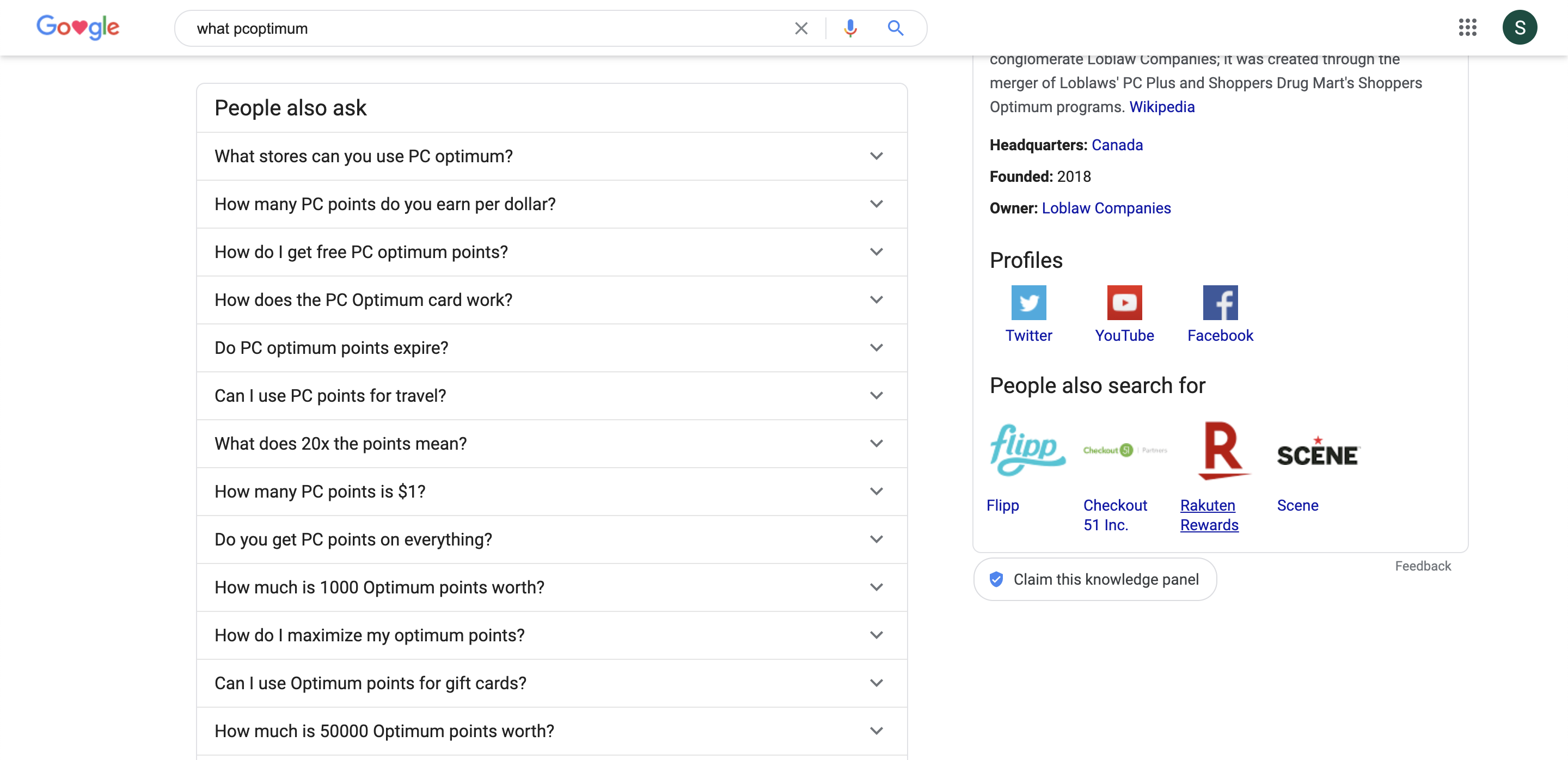This screenshot has height=760, width=1568.
Task: Open the Google apps grid
Action: point(1468,27)
